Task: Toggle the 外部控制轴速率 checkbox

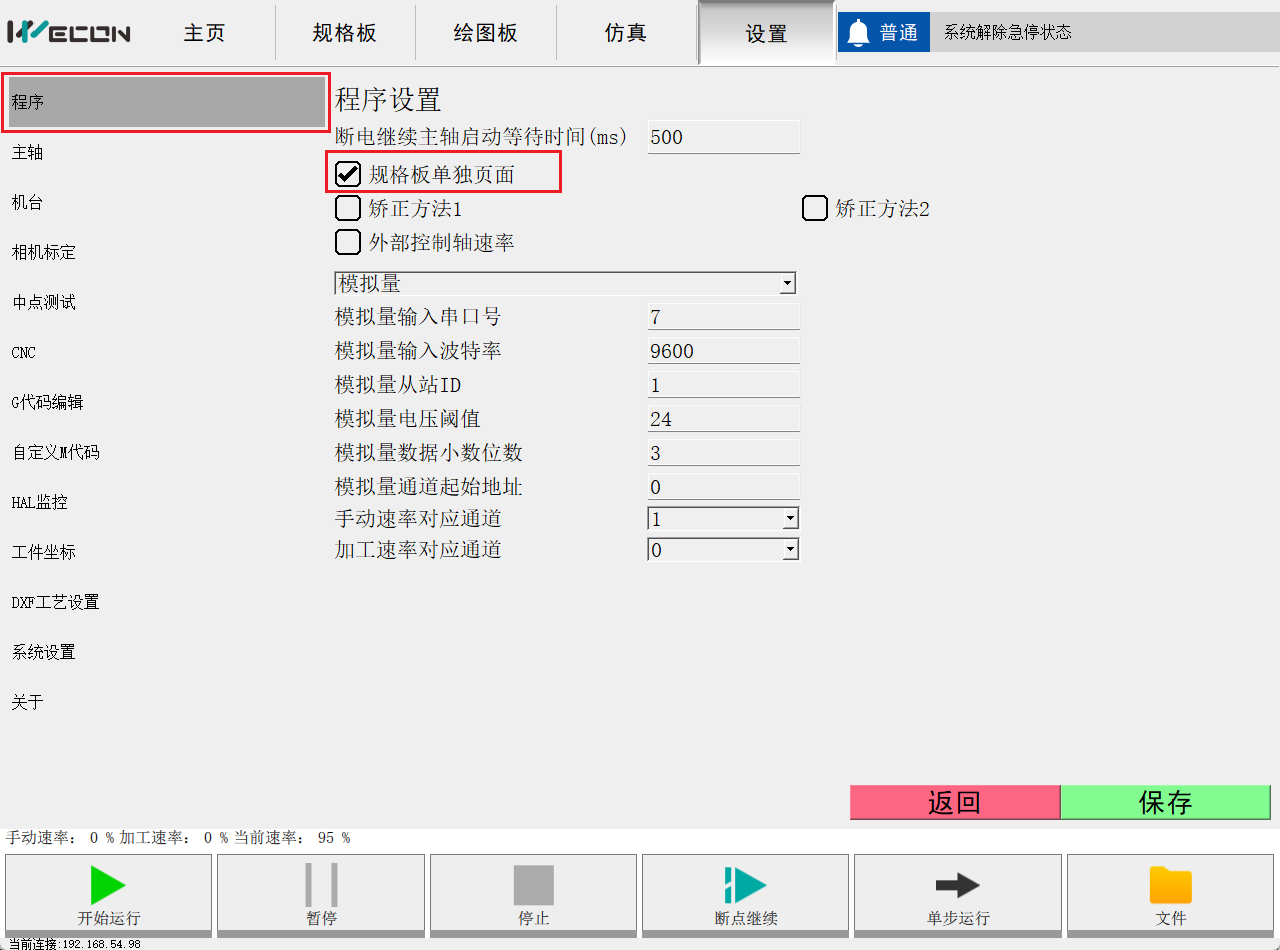Action: [x=348, y=242]
